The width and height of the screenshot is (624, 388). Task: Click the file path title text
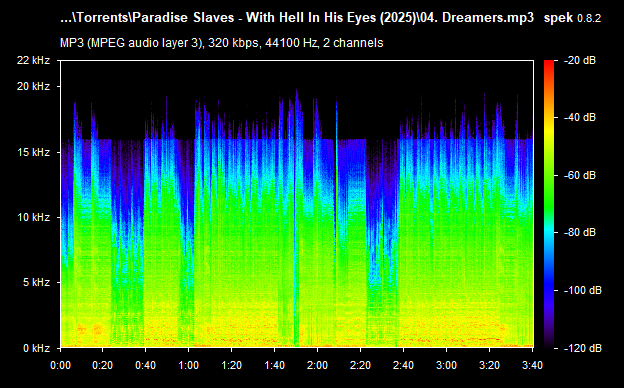tap(297, 18)
